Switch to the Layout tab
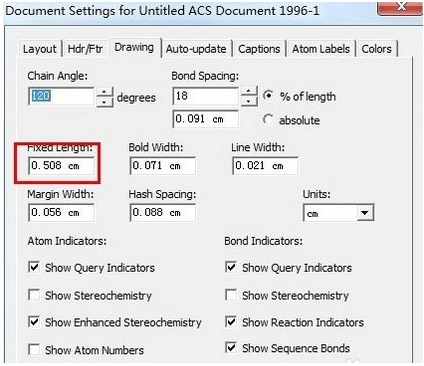Viewport: 424px width, 366px height. 39,49
